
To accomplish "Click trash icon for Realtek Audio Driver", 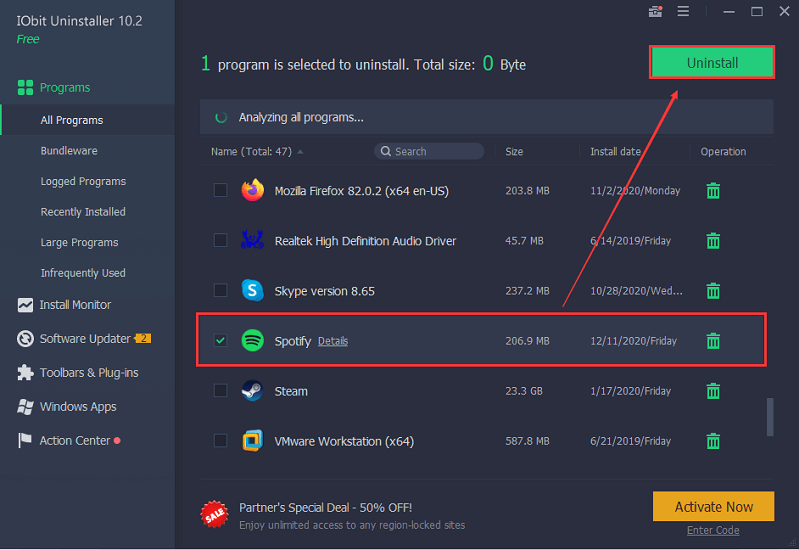I will pos(713,241).
